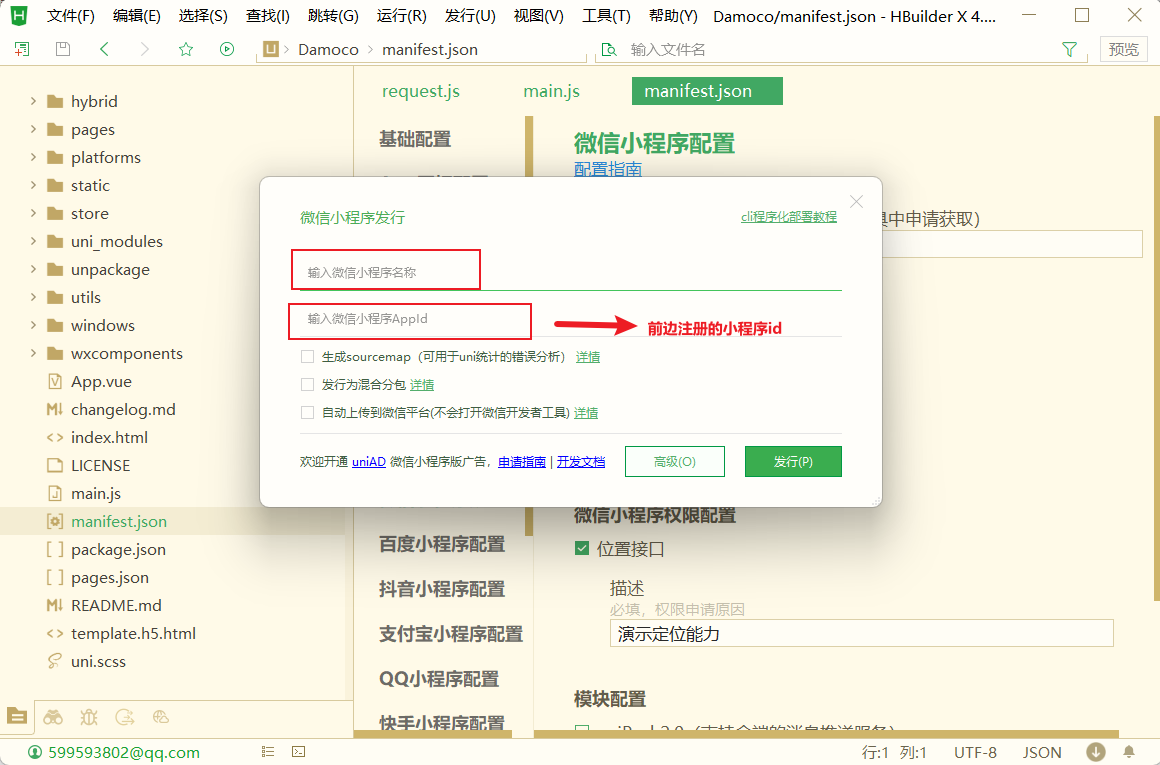Viewport: 1160px width, 765px height.
Task: Expand the hybrid folder
Action: point(33,101)
